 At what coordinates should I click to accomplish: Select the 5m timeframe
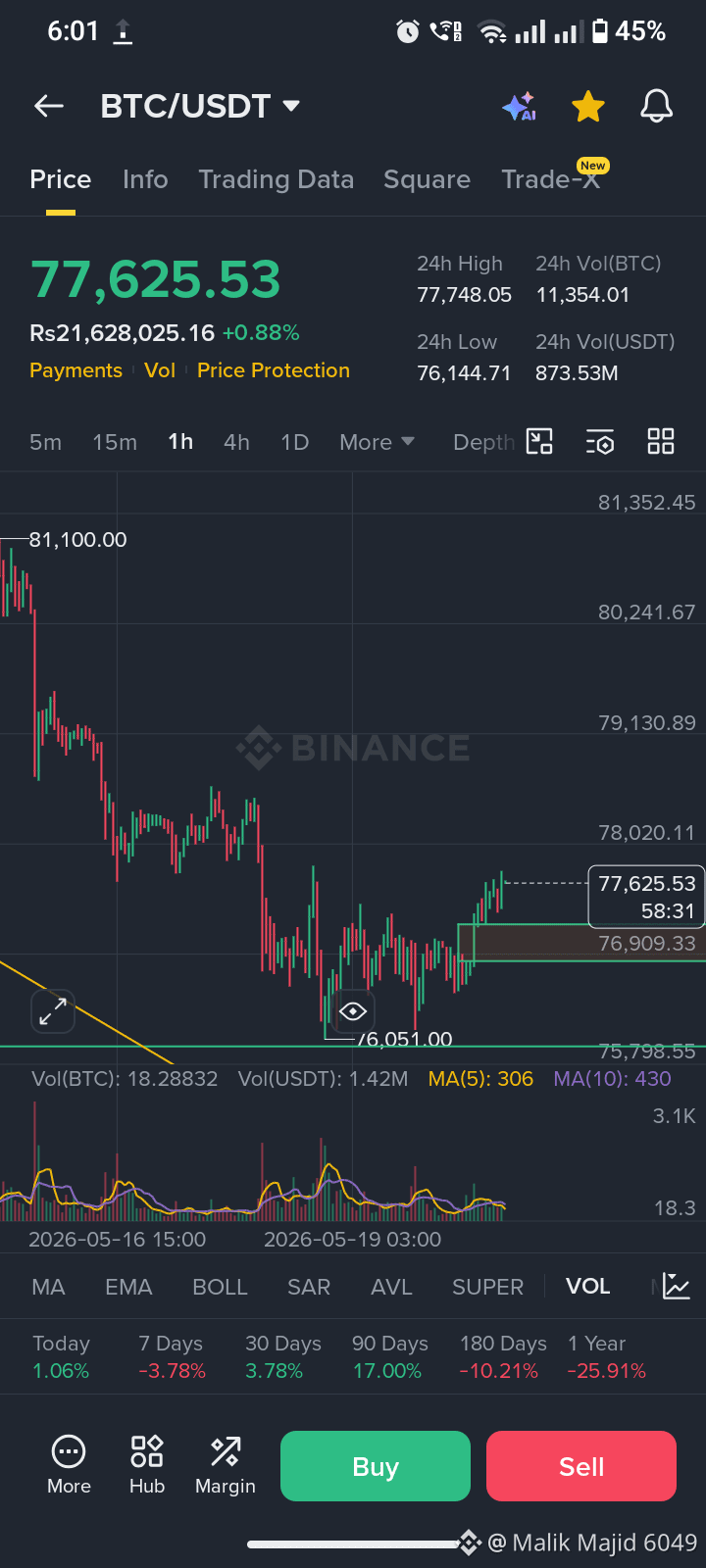(x=45, y=442)
